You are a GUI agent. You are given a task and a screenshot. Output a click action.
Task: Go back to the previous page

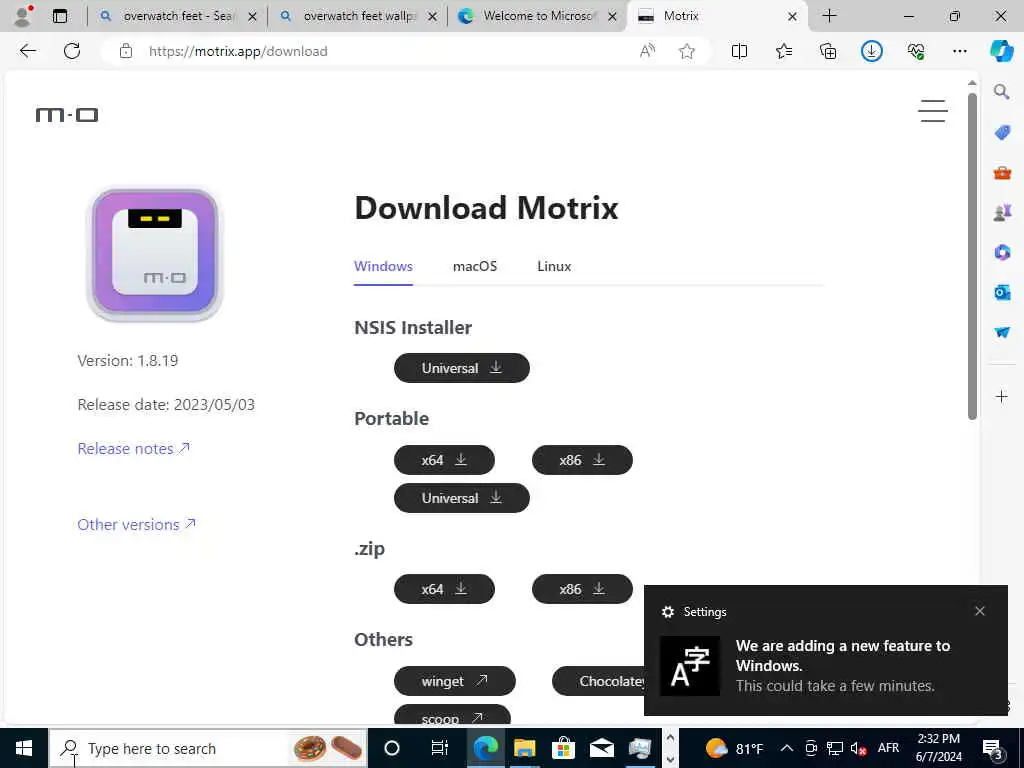[27, 51]
